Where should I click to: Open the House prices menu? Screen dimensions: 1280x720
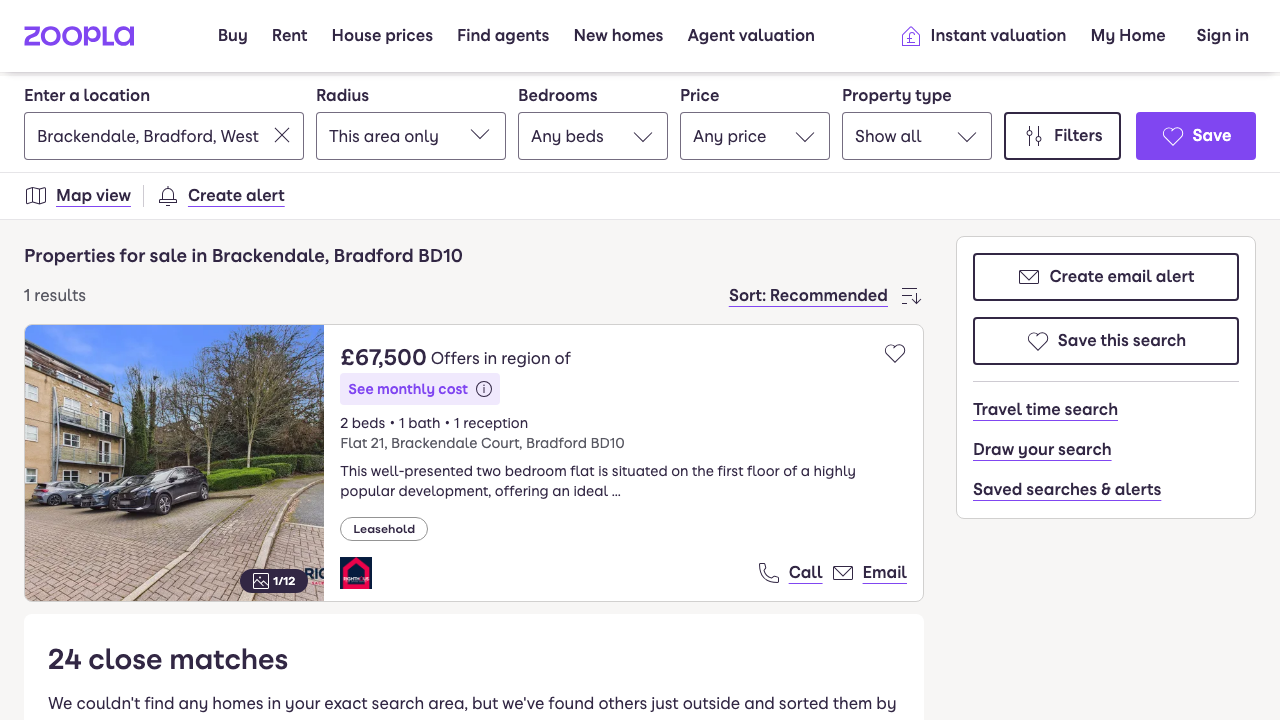(x=382, y=35)
